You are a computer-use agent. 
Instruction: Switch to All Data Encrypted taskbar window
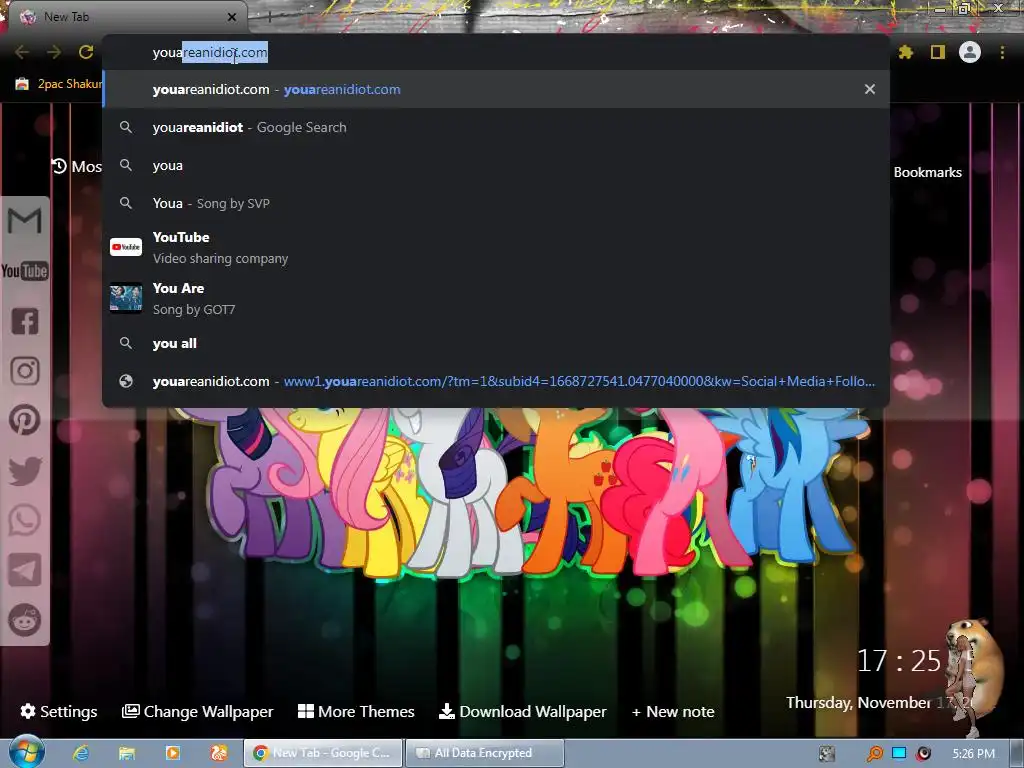coord(485,753)
